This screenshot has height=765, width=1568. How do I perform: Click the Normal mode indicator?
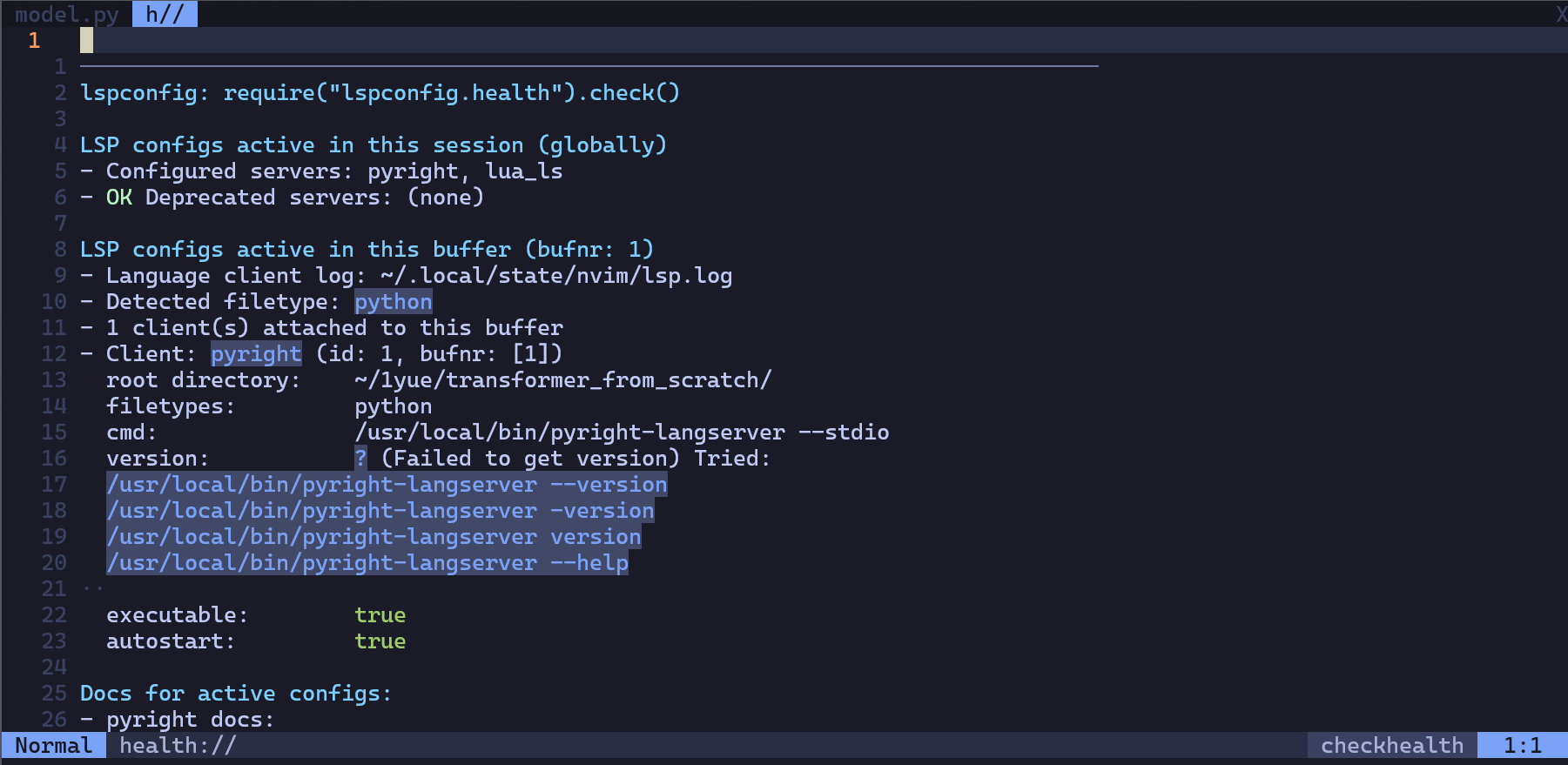point(54,745)
